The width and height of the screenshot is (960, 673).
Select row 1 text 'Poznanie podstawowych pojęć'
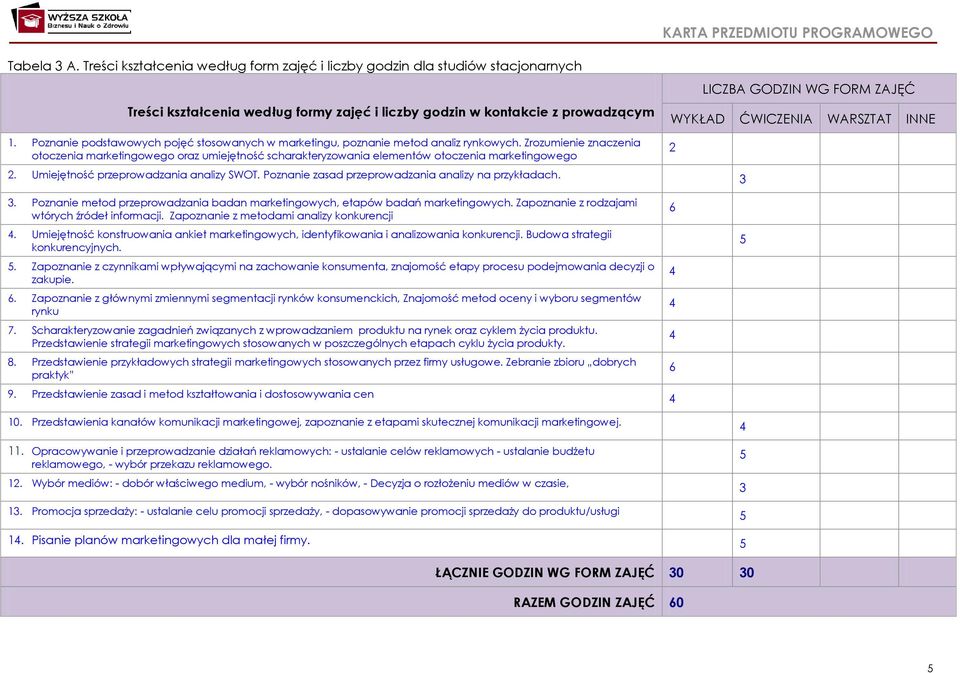(336, 149)
